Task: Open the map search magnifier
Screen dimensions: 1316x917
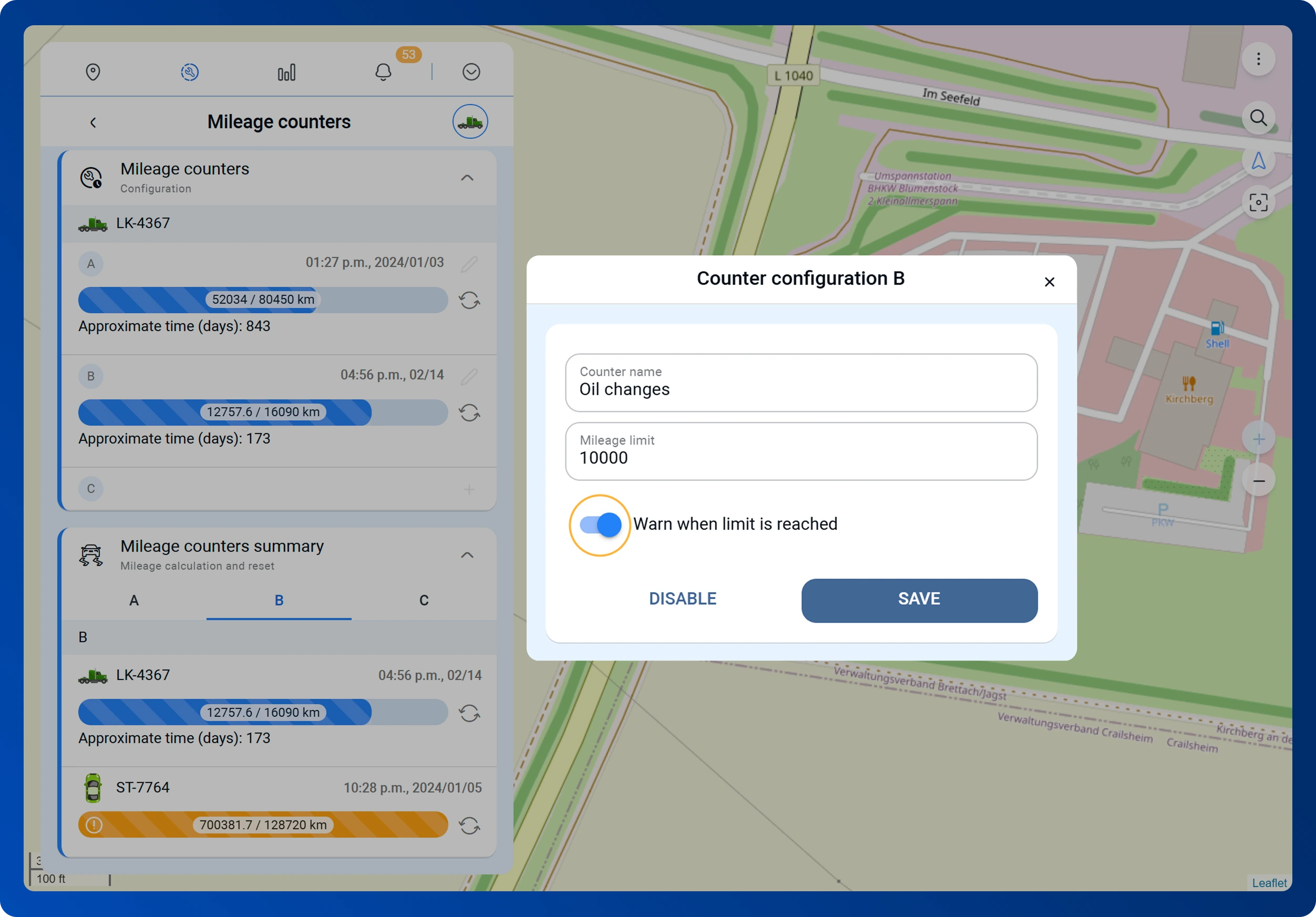Action: [x=1258, y=118]
